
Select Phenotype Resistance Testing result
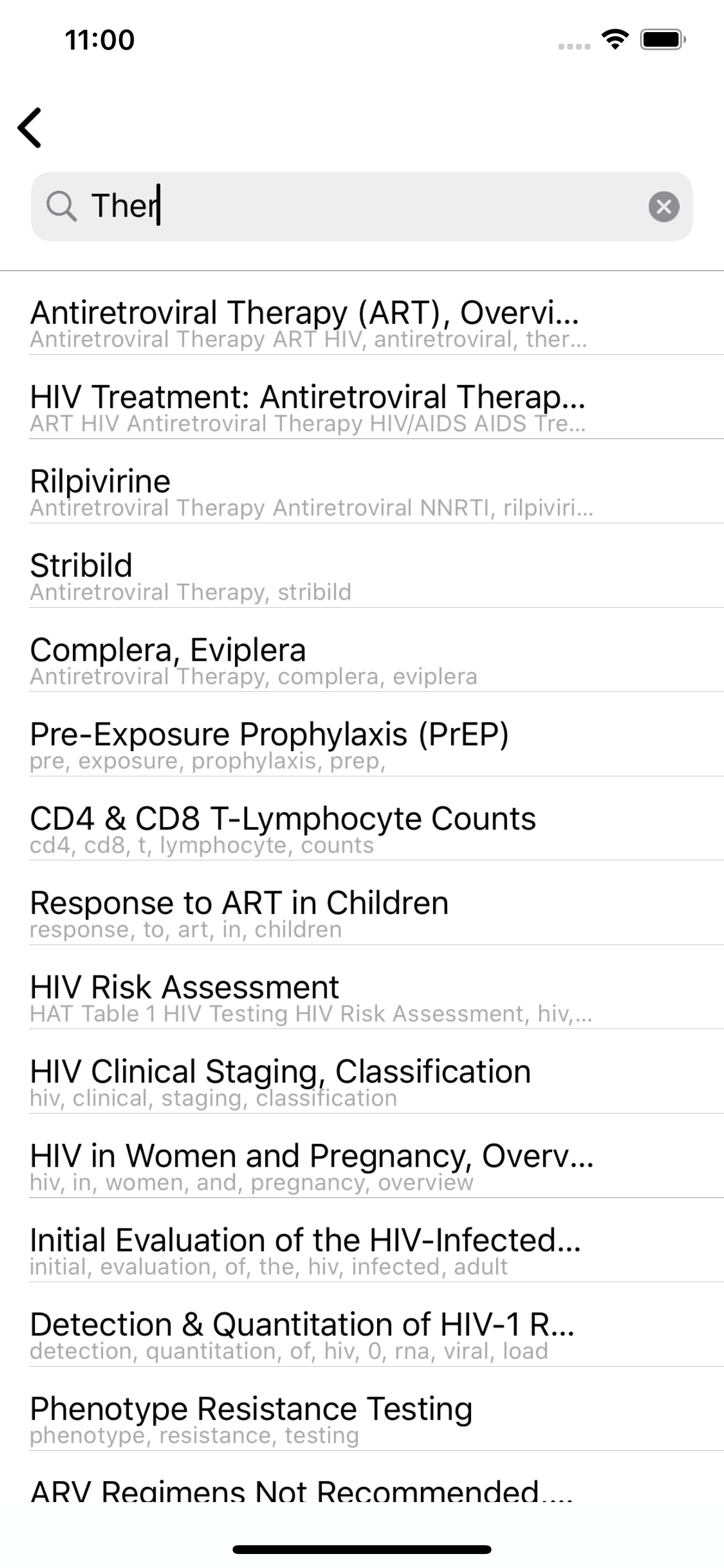[x=251, y=1418]
